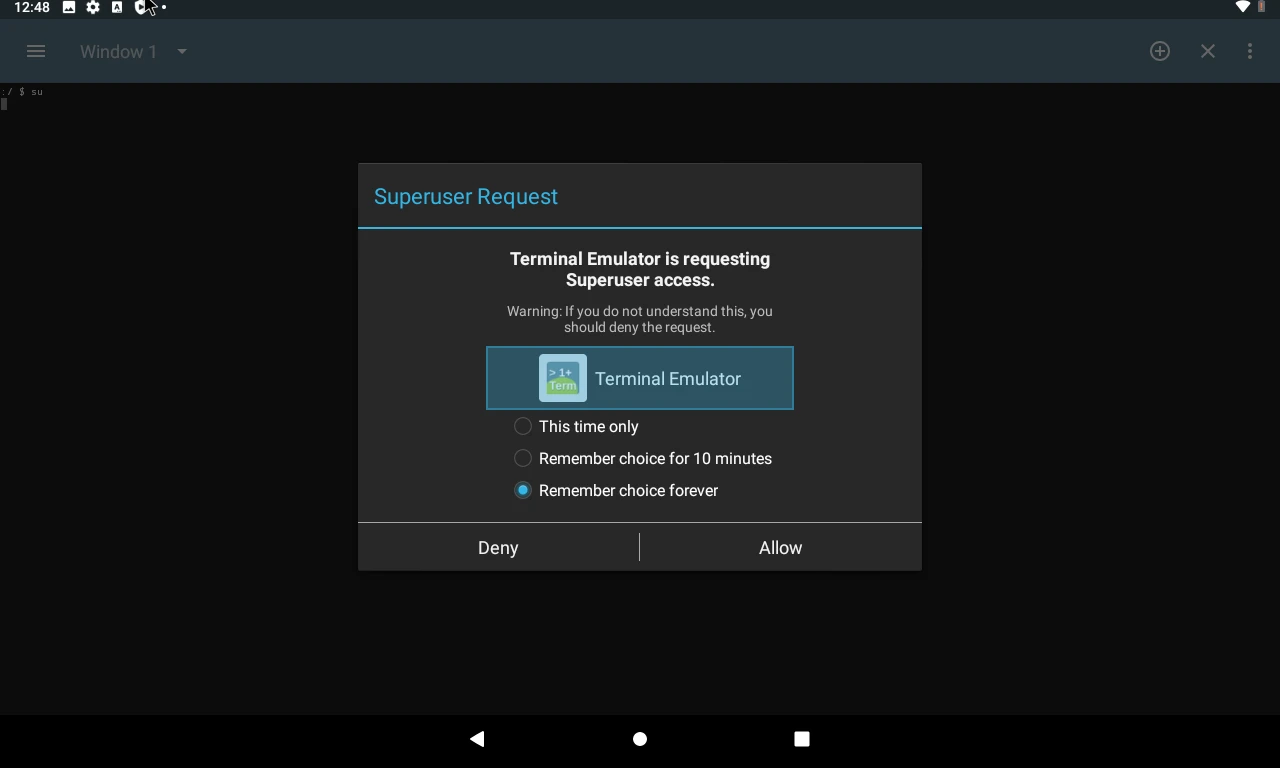Open the three-dot overflow menu

(1250, 51)
